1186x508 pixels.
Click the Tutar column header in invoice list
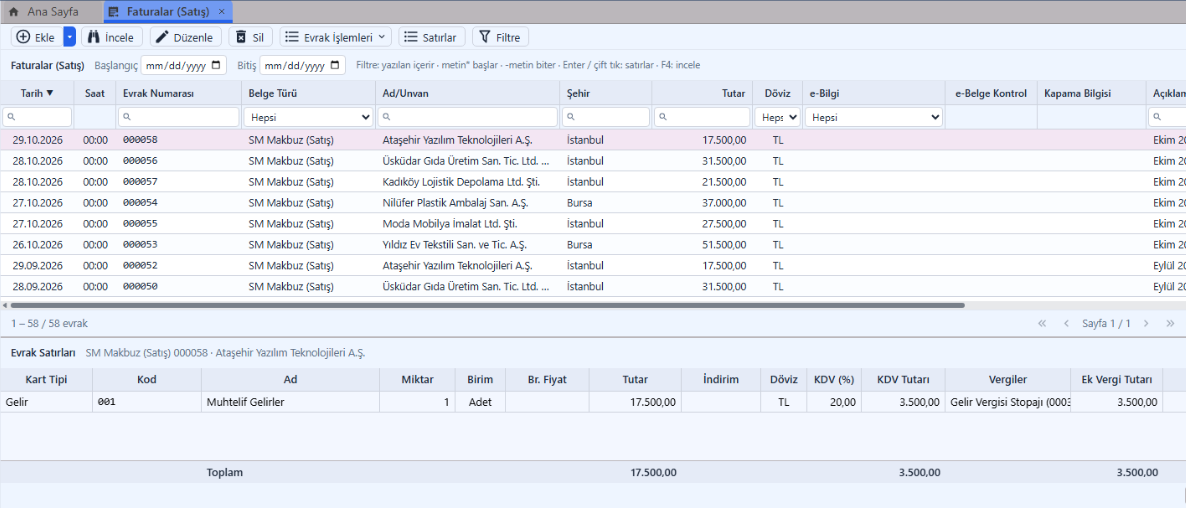click(x=702, y=93)
